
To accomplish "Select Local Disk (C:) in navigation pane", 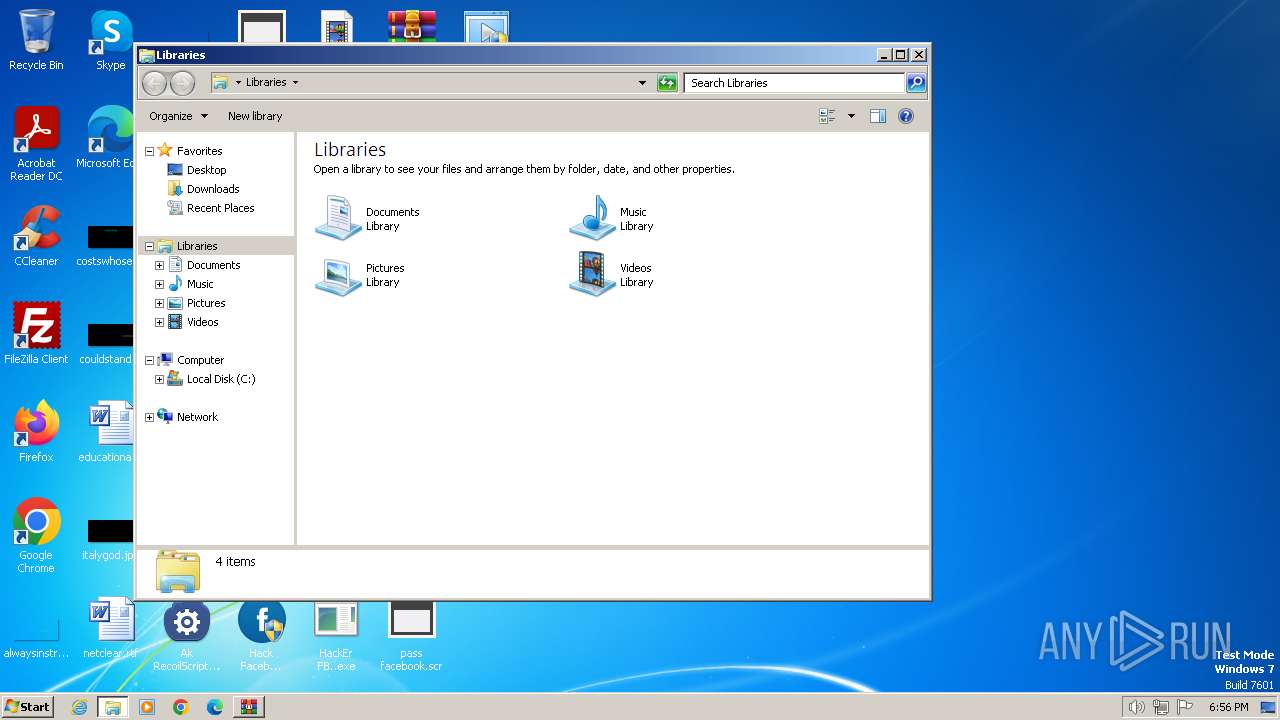I will point(221,379).
